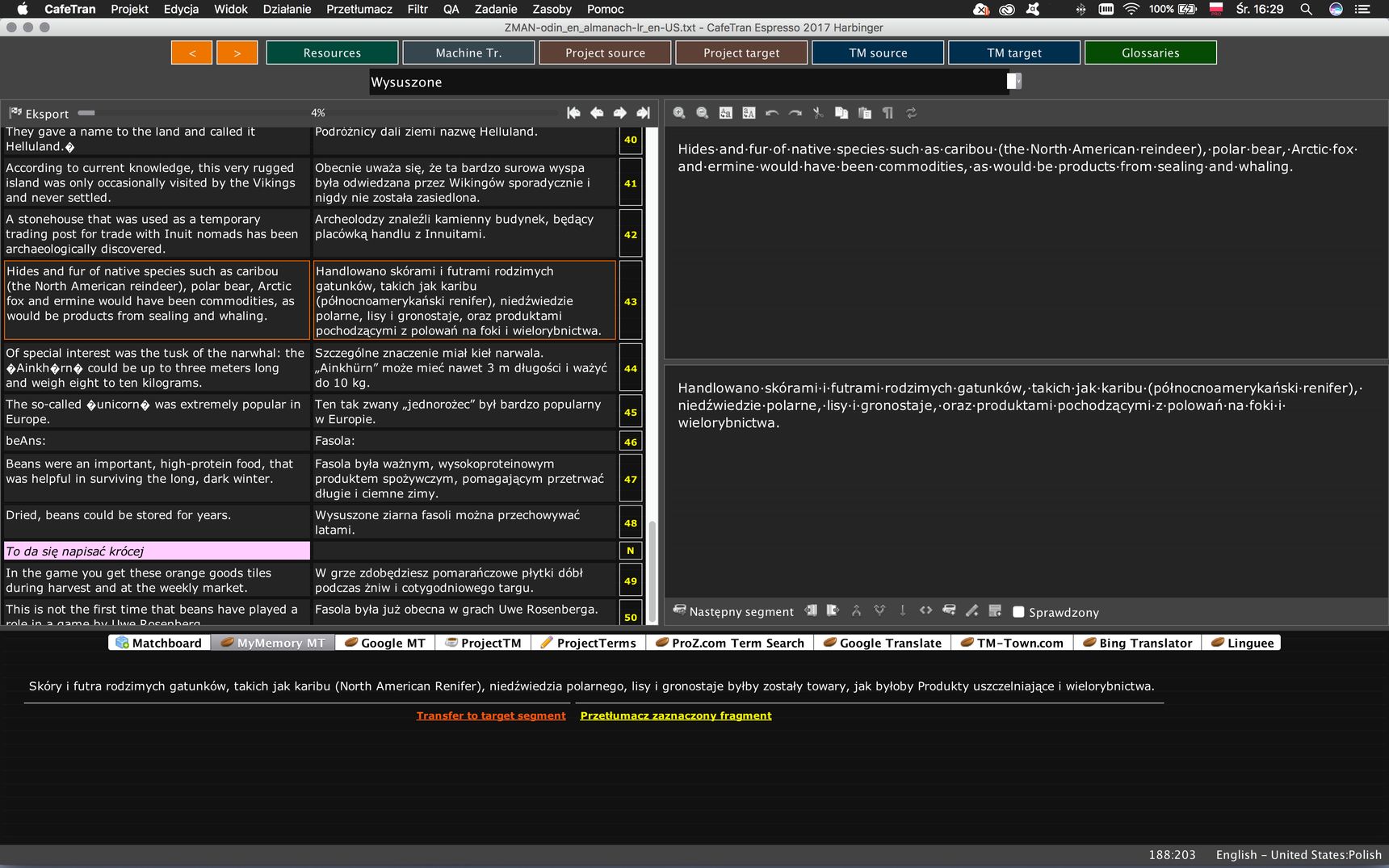Switch to the Google MT tab
This screenshot has width=1389, height=868.
tap(385, 643)
